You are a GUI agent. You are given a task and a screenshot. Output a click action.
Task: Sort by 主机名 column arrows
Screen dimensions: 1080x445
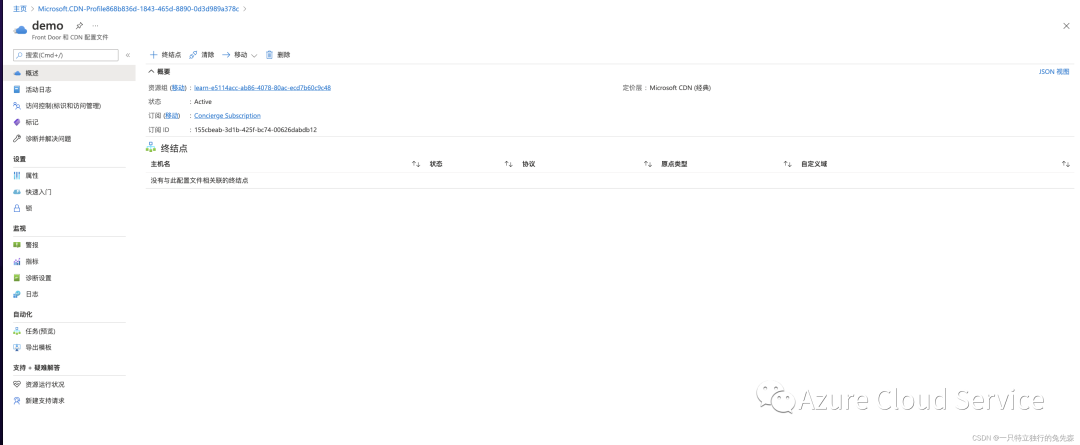[416, 164]
